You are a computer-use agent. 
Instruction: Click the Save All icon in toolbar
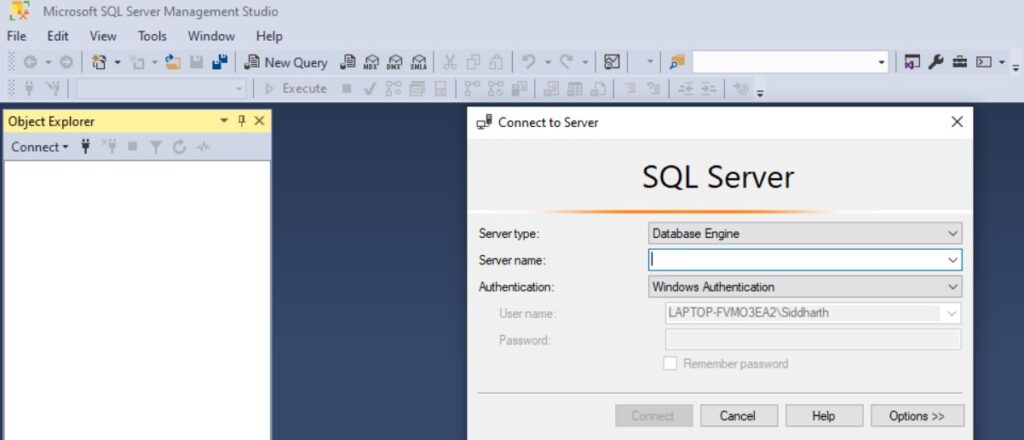pos(220,62)
